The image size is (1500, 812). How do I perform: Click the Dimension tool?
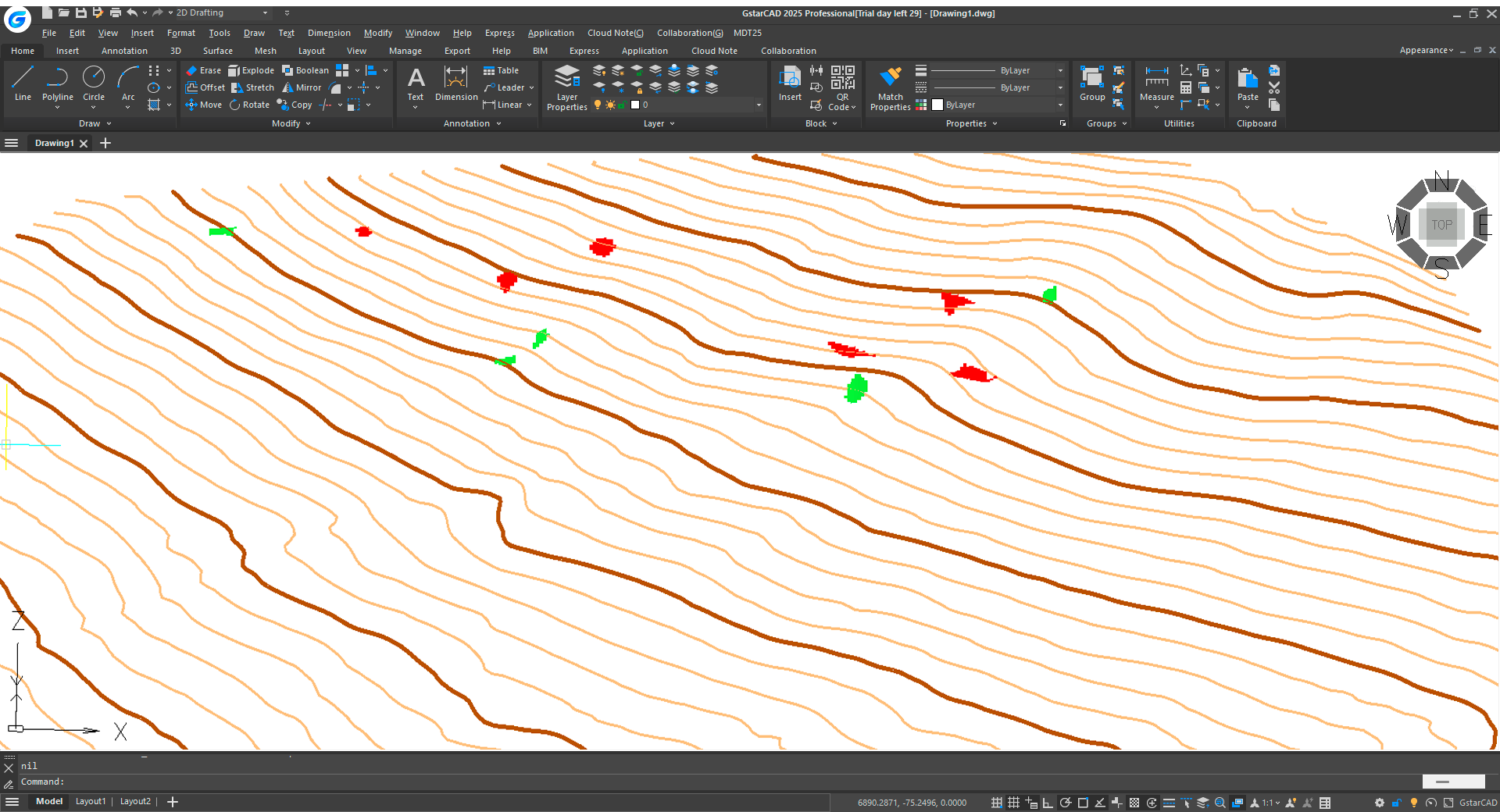click(x=456, y=84)
